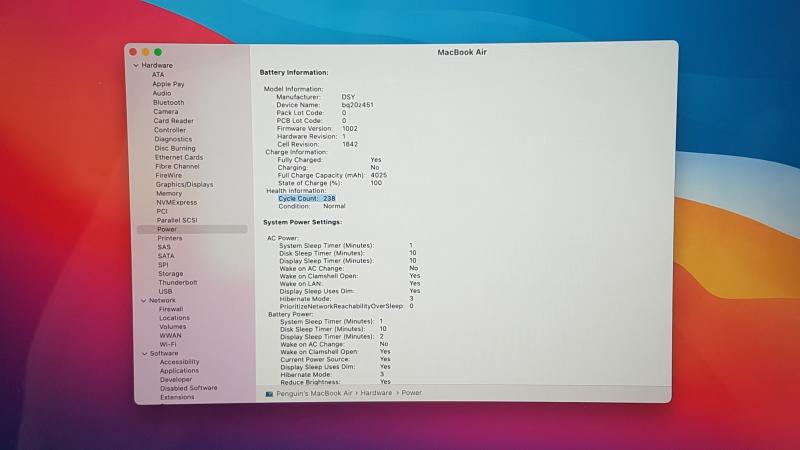Open Fibre Channel in the sidebar
The width and height of the screenshot is (800, 450).
click(177, 166)
